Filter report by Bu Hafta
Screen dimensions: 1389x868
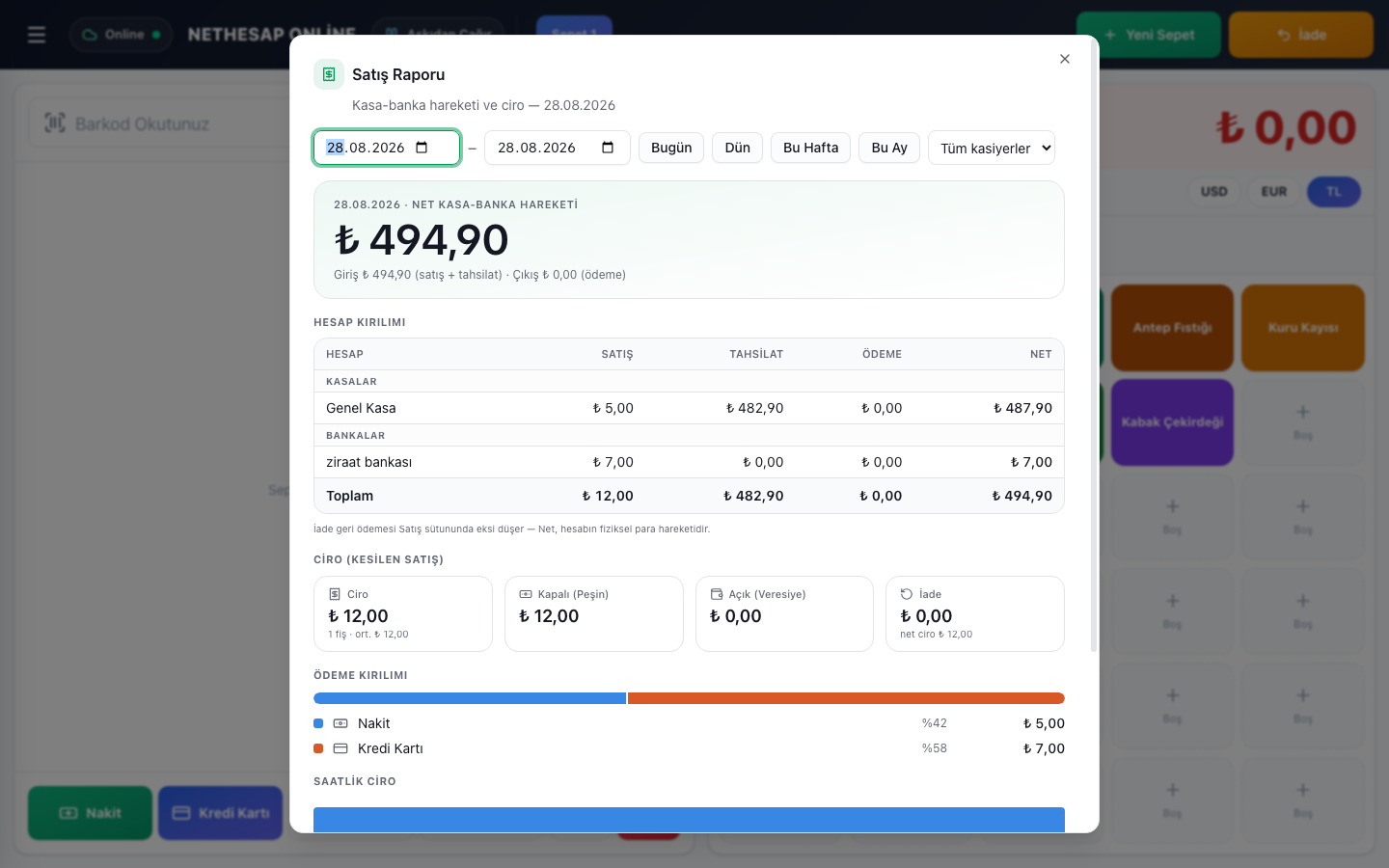[810, 148]
